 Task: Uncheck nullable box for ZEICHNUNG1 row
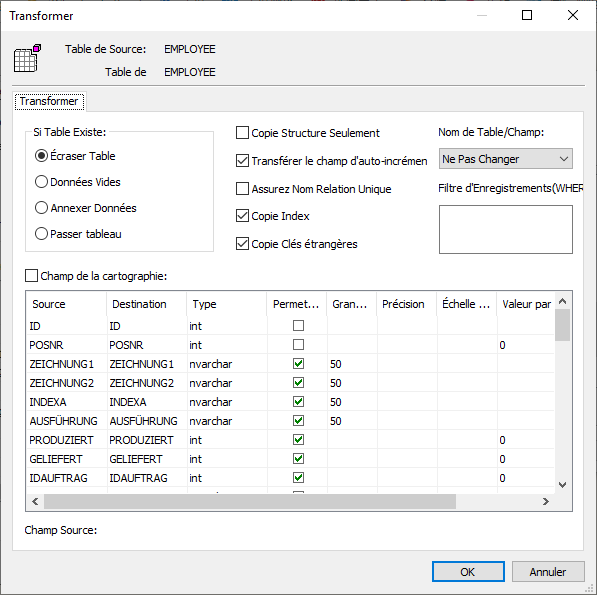click(298, 364)
